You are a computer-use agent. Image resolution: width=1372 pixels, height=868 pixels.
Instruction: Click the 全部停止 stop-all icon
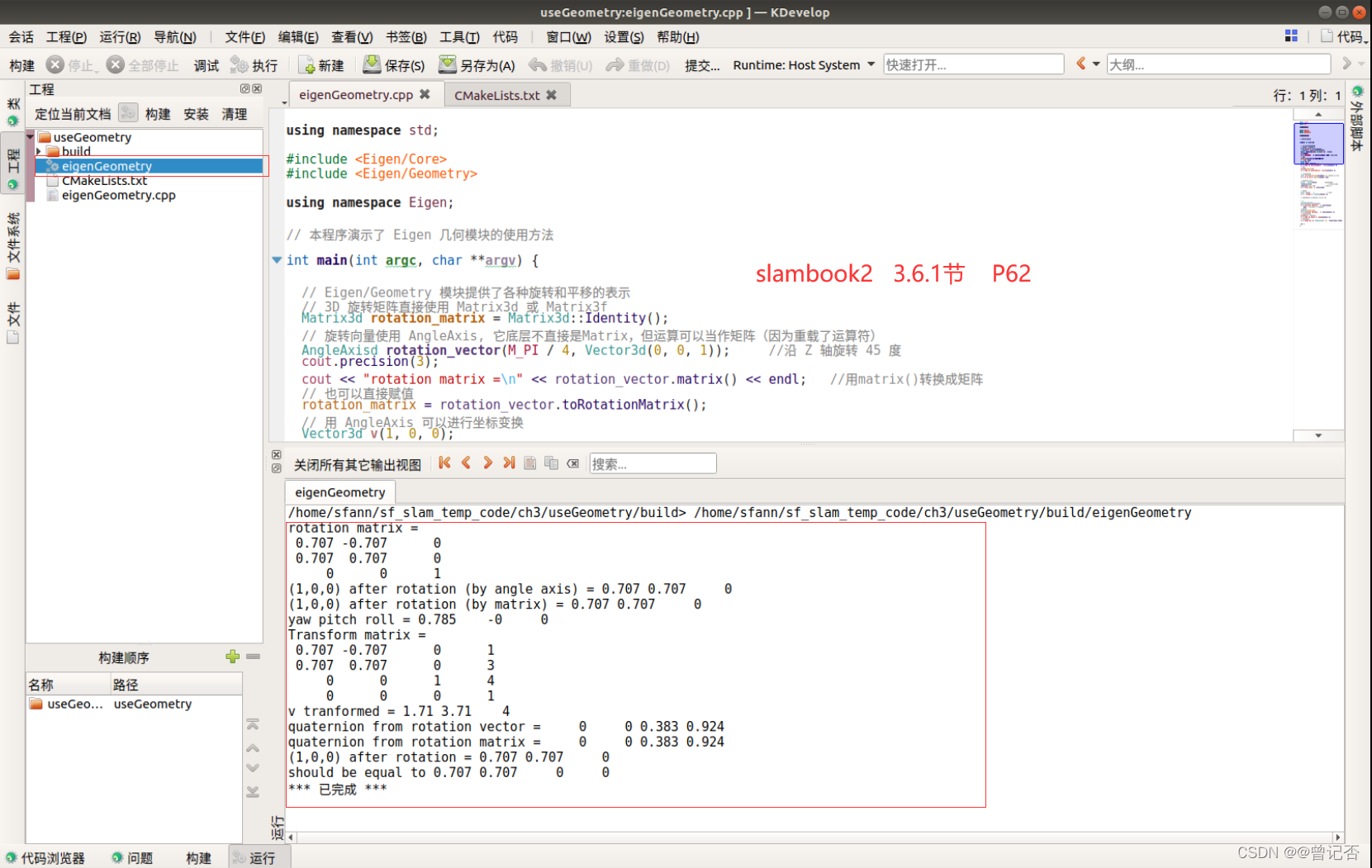(116, 64)
